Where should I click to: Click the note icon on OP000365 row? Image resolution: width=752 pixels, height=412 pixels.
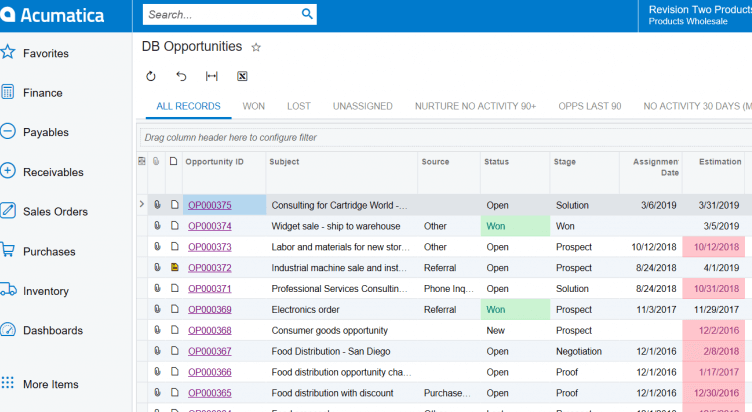[175, 392]
